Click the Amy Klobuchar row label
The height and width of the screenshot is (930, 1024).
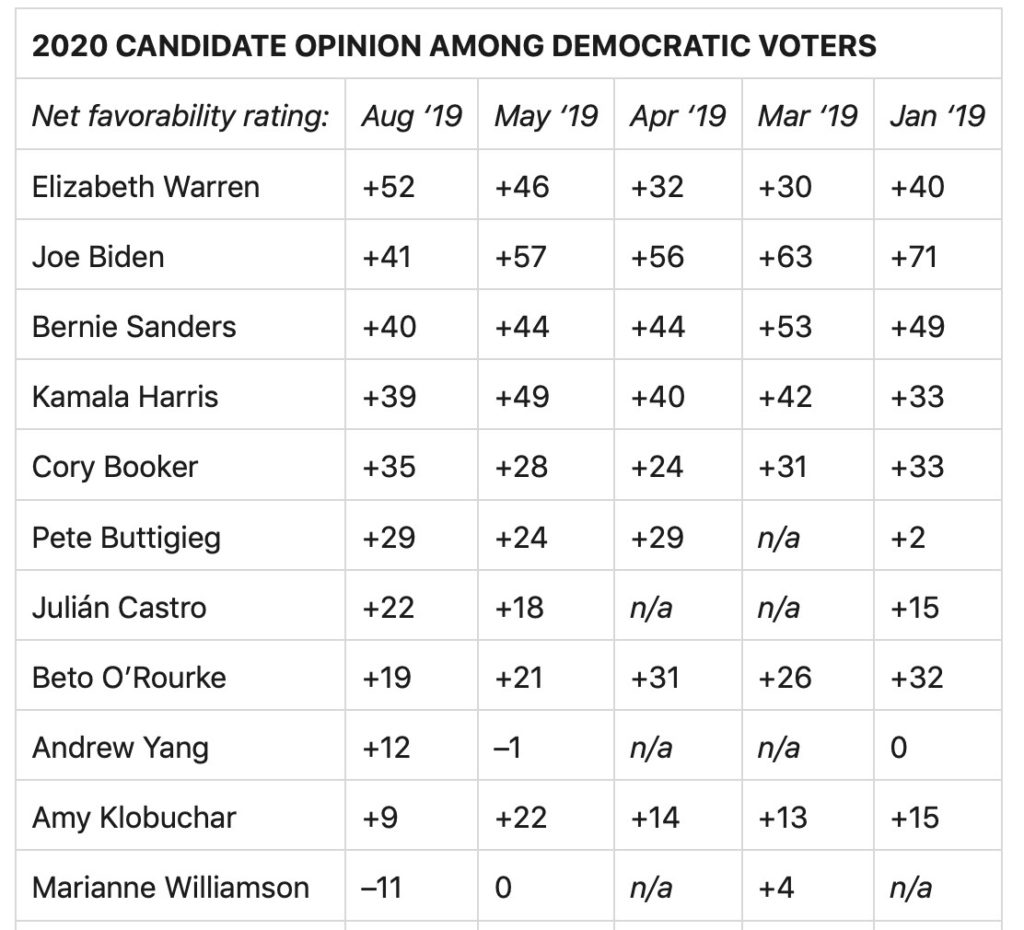134,817
